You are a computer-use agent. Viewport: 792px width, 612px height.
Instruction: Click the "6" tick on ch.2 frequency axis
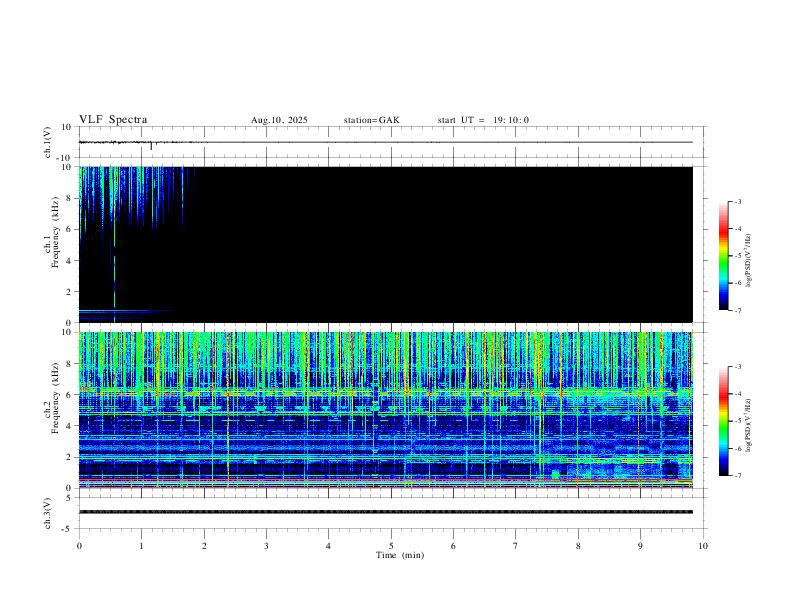coord(70,395)
